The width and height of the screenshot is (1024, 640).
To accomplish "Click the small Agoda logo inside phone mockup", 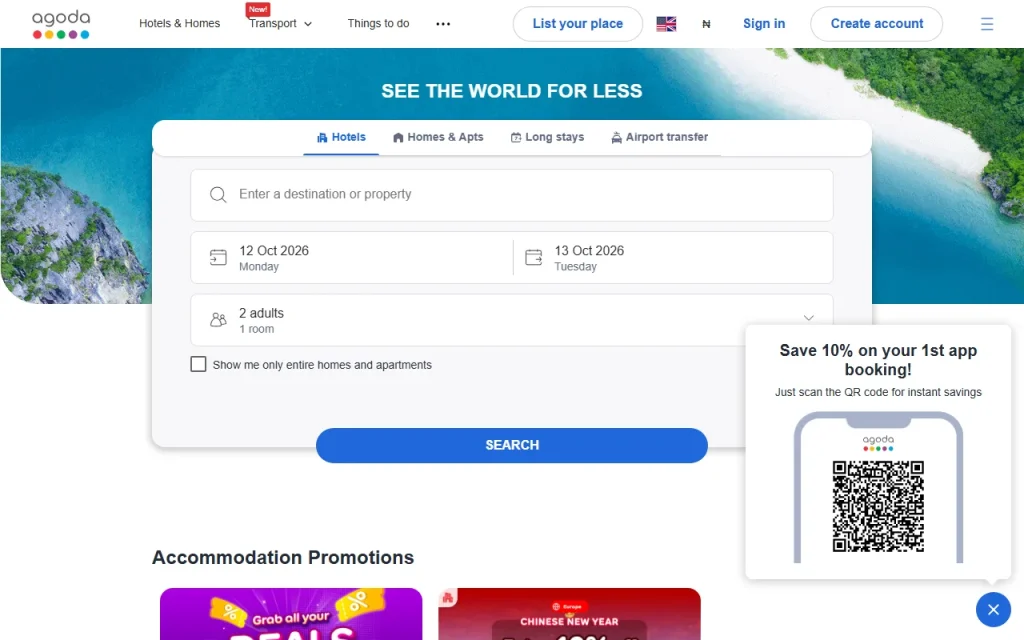I will 878,443.
